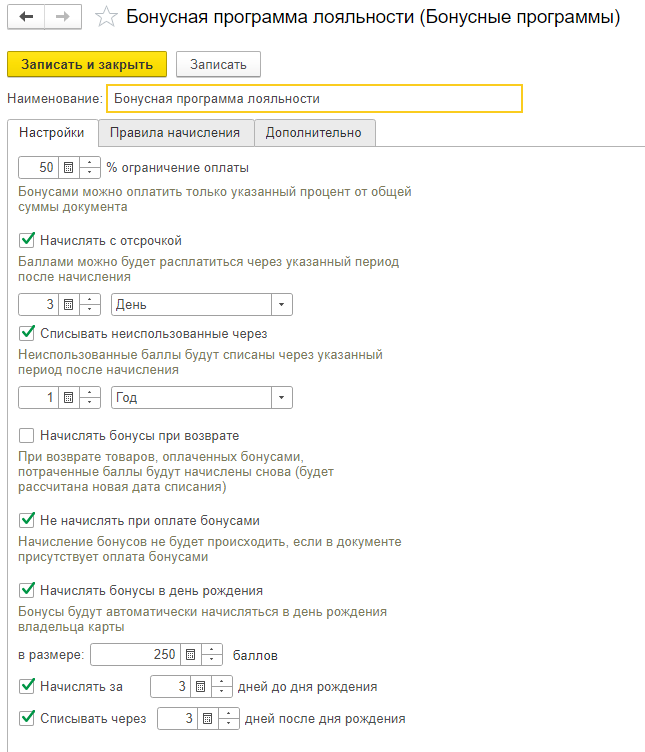The width and height of the screenshot is (645, 752).
Task: Click the form title Бонусная программа лояльности
Action: tap(373, 17)
